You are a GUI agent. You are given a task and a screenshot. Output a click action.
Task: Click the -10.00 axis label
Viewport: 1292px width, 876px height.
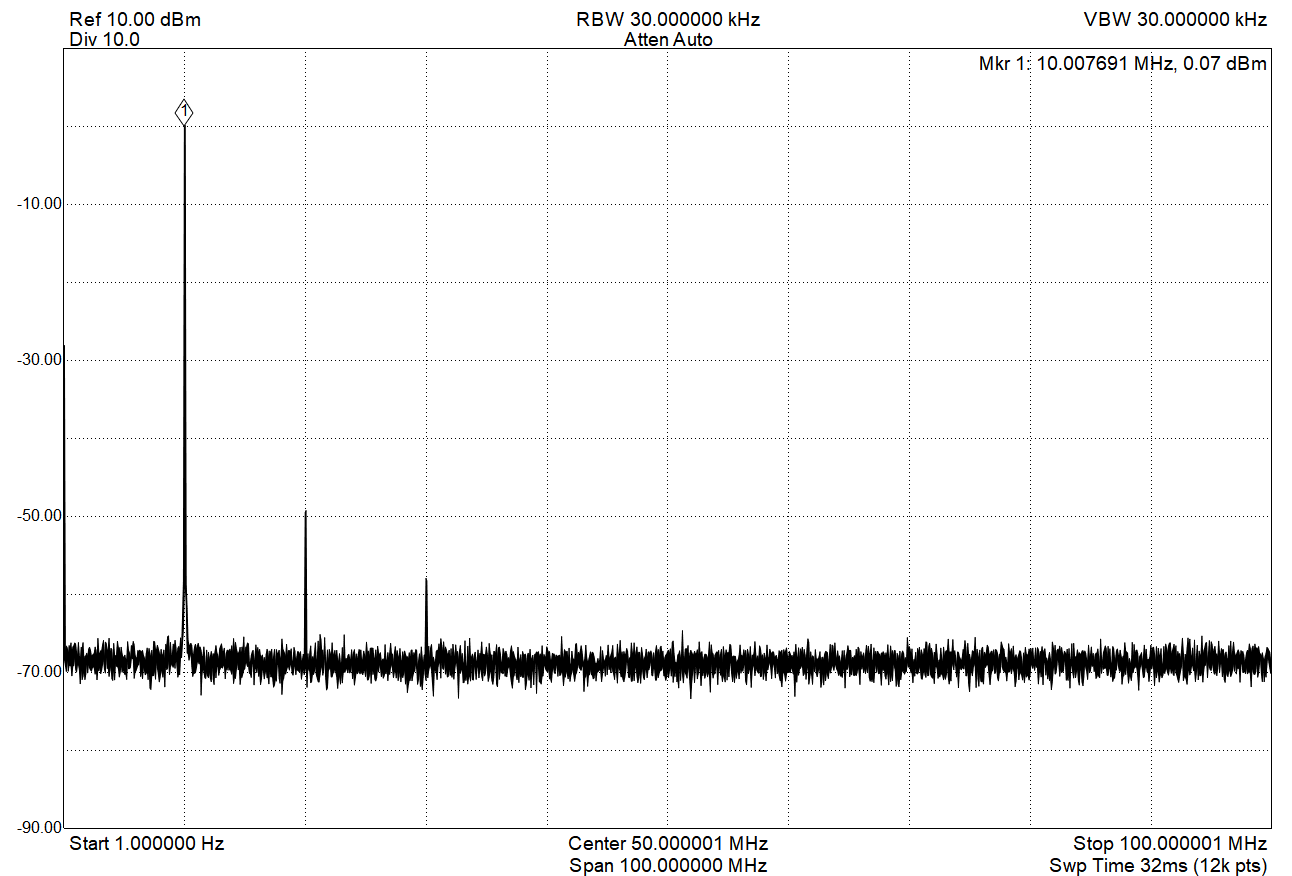pyautogui.click(x=38, y=204)
